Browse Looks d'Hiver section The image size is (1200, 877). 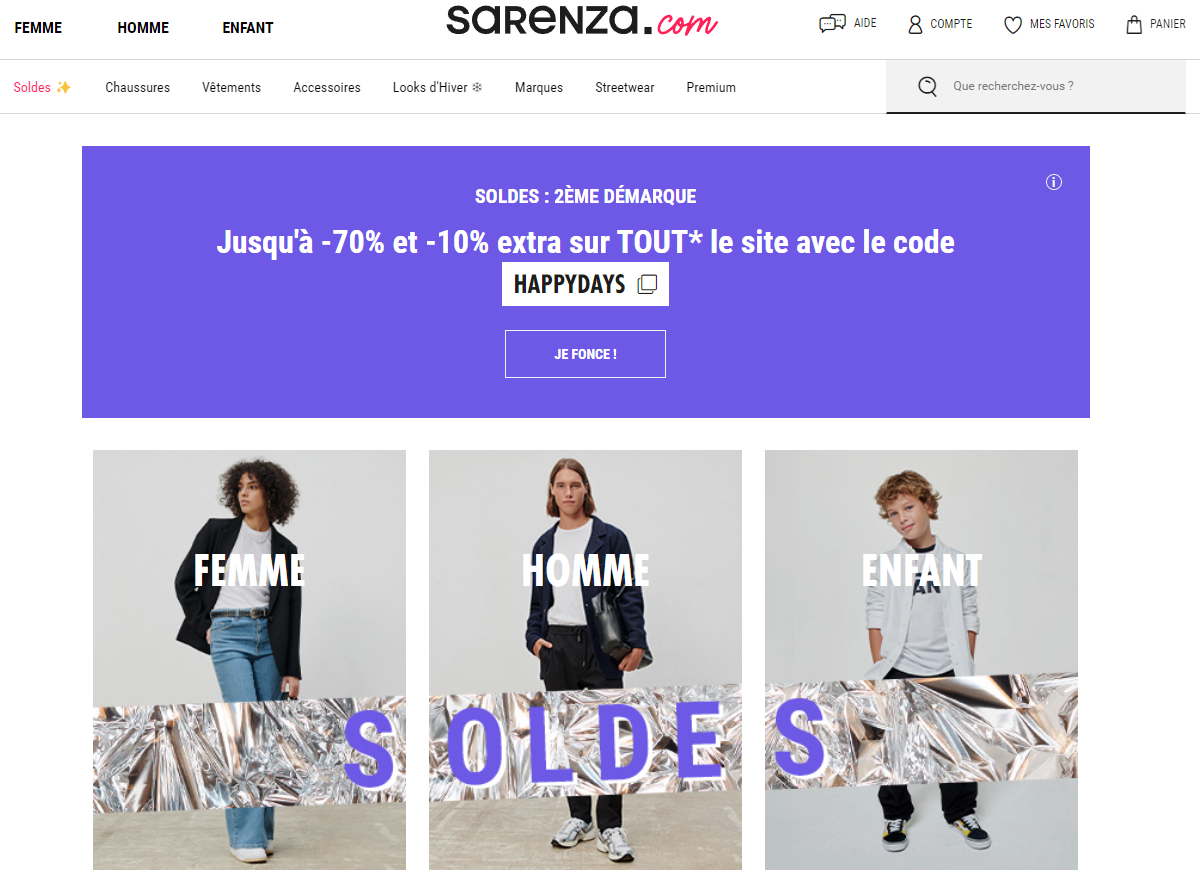click(x=438, y=87)
